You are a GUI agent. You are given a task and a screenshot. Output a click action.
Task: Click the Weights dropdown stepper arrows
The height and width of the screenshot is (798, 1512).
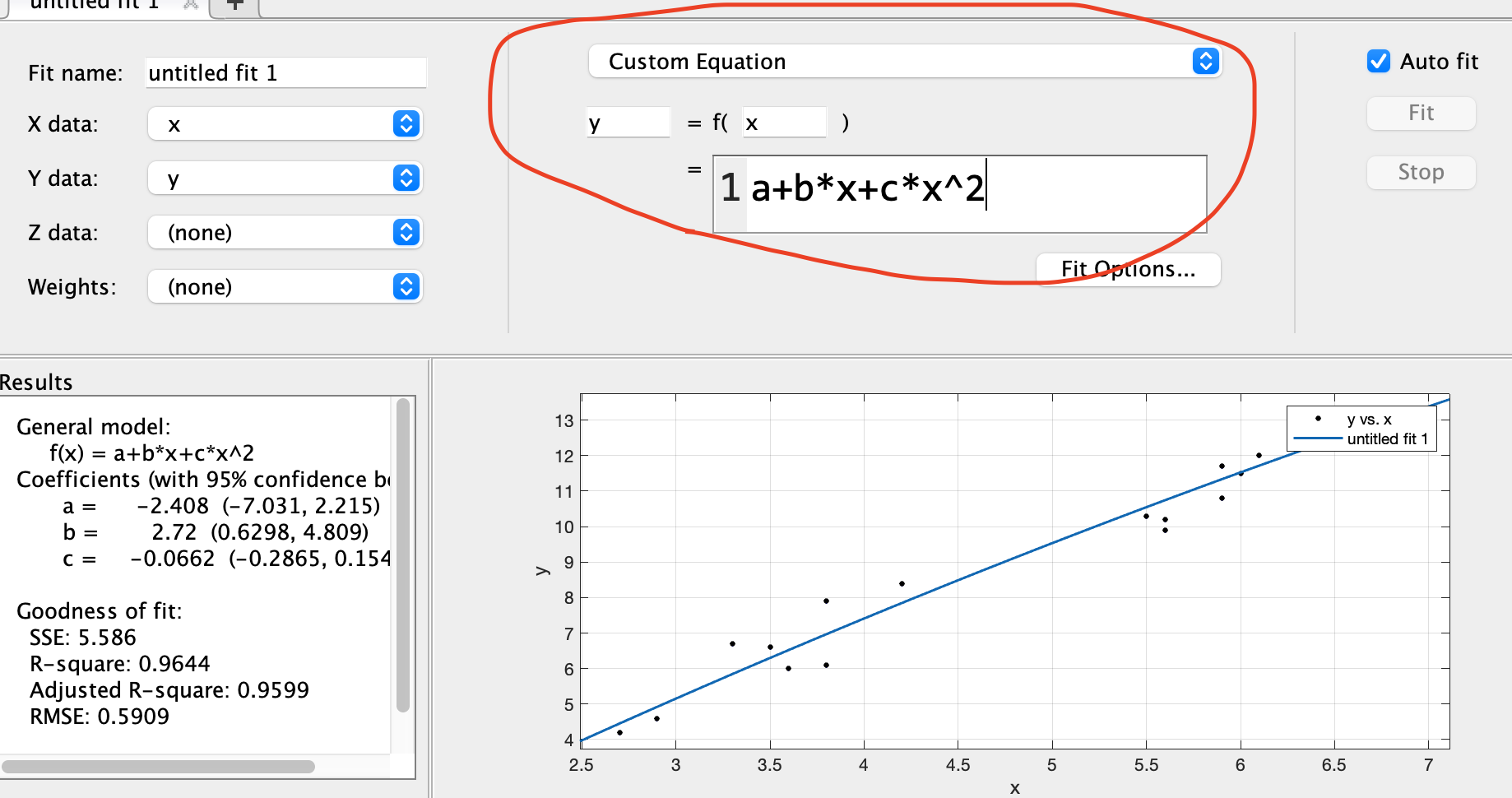[405, 287]
